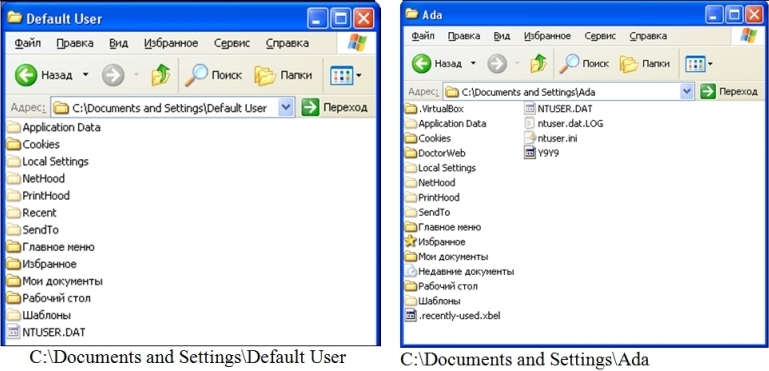Select .recently-used.xbel file in Ada window
The height and width of the screenshot is (371, 769).
[453, 316]
